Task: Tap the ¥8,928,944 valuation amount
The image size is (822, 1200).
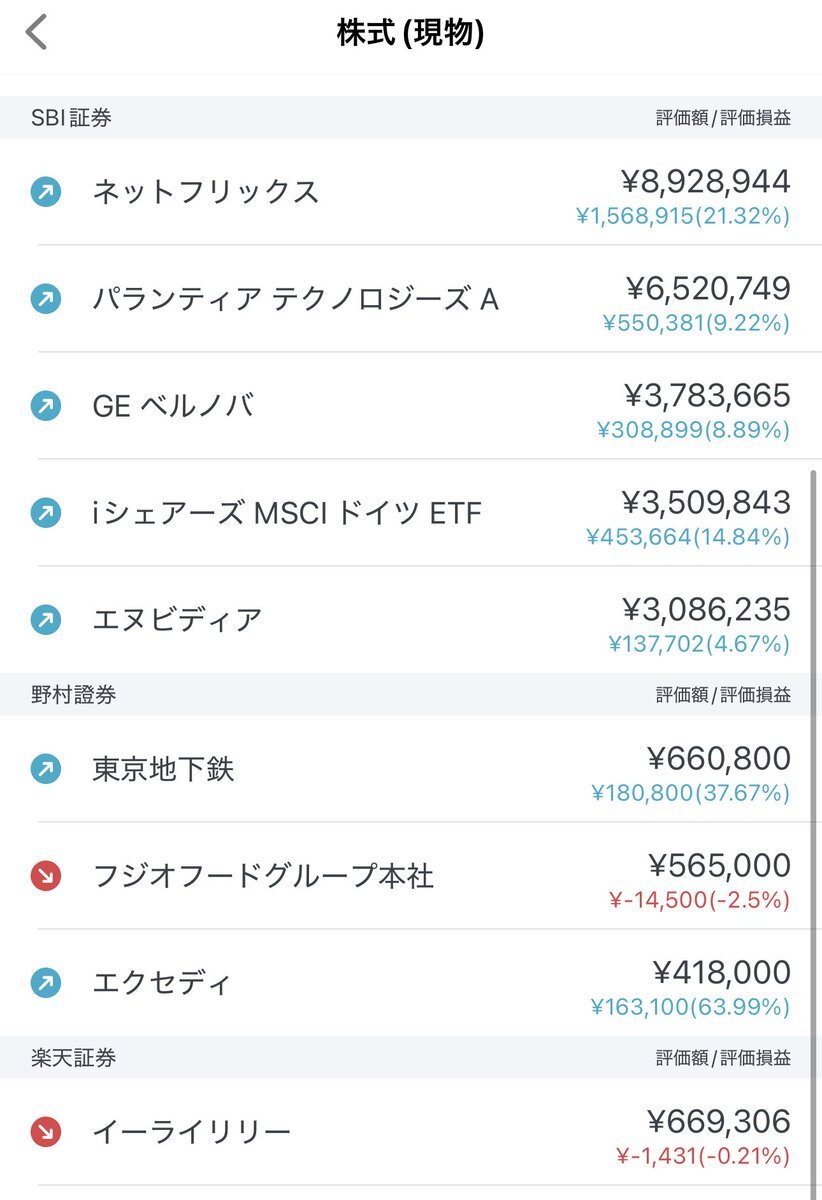Action: [x=706, y=181]
